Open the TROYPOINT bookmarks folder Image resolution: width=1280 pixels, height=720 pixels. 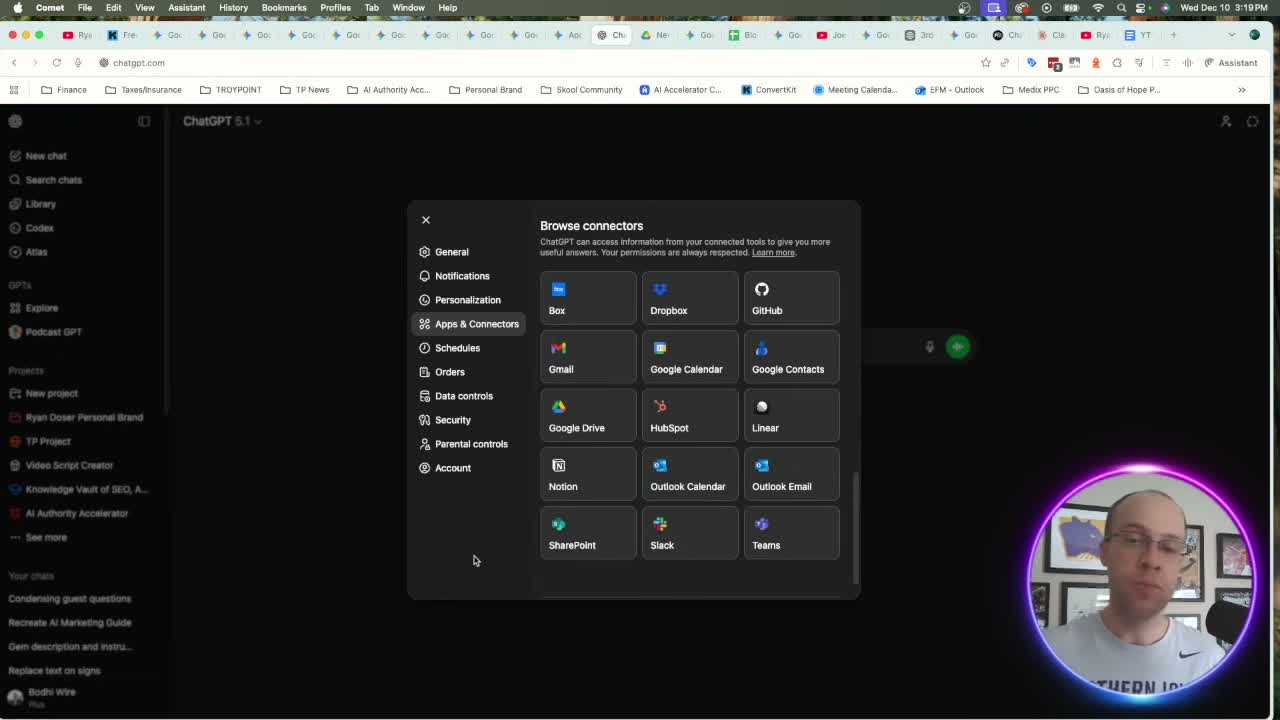click(230, 90)
